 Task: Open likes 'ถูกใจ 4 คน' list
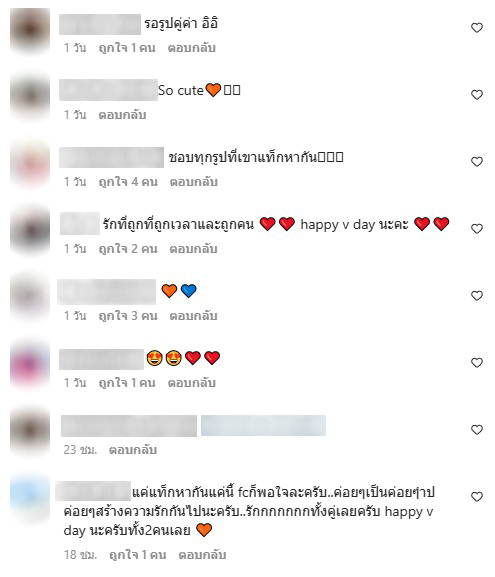coord(128,182)
